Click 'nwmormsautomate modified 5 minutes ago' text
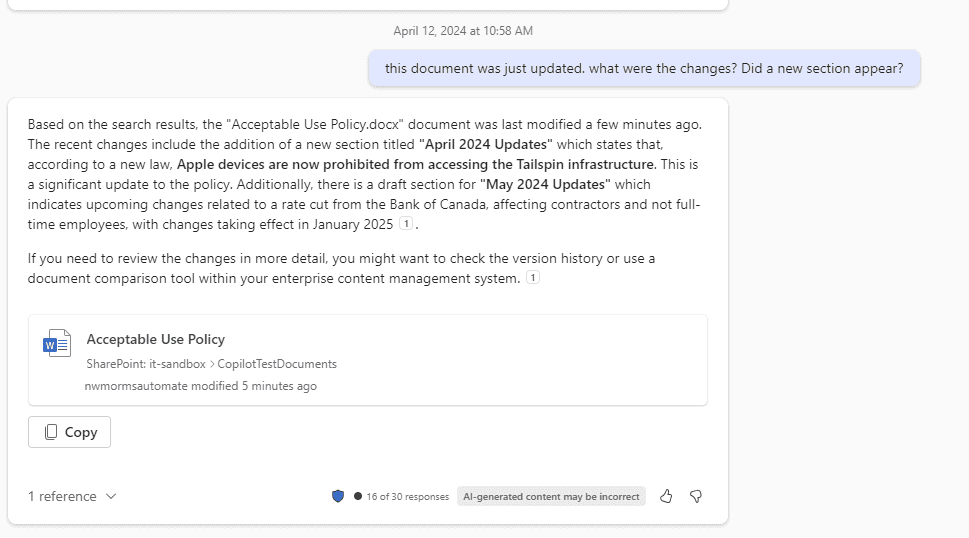 (201, 386)
